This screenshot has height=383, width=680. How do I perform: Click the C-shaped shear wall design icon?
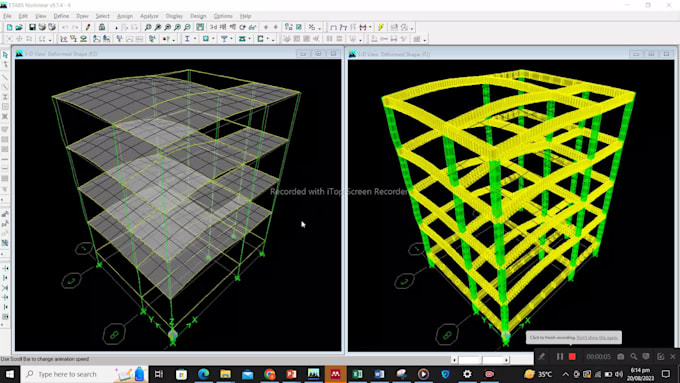coord(261,39)
